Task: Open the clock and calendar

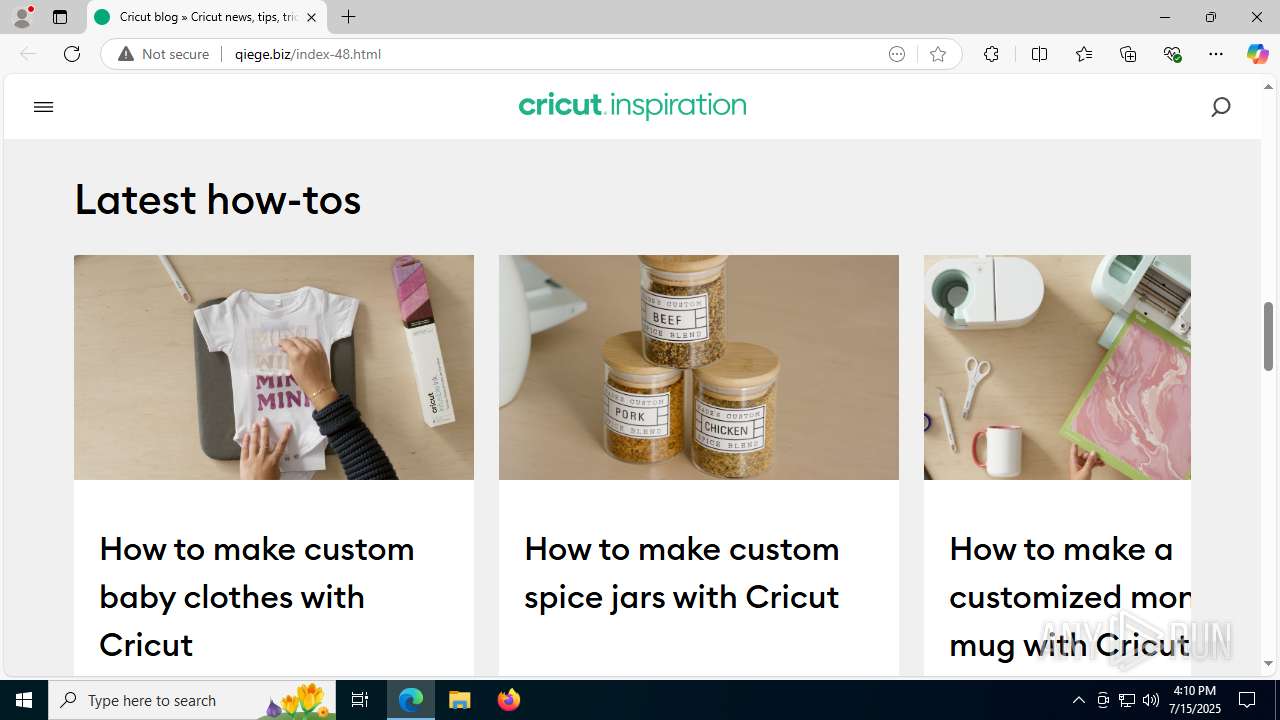Action: pos(1197,700)
